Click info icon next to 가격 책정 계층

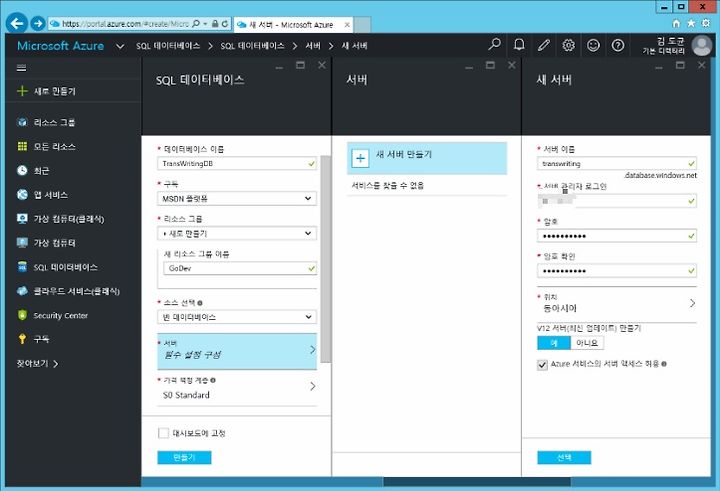pyautogui.click(x=213, y=380)
